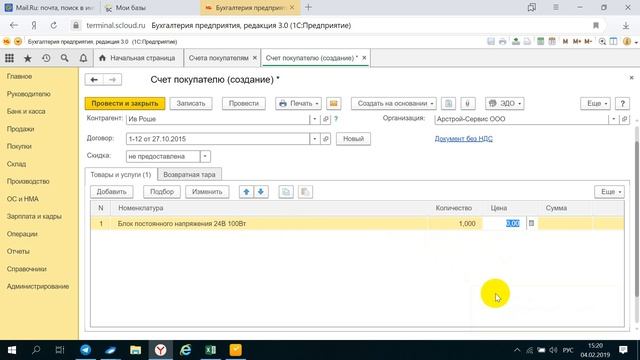Open Договор field link icon
Viewport: 640px width, 360px height.
click(x=326, y=139)
